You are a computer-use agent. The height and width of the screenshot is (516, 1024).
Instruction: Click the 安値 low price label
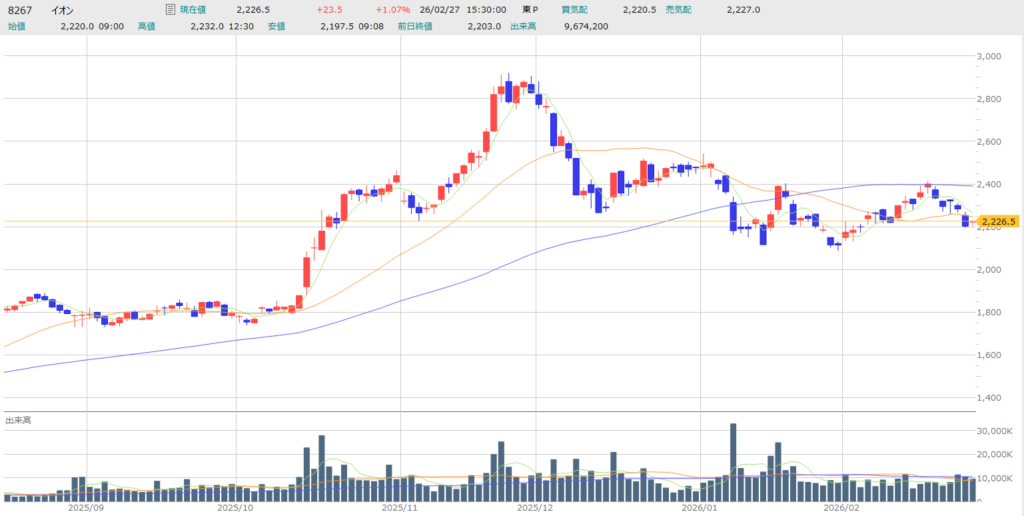click(x=277, y=26)
